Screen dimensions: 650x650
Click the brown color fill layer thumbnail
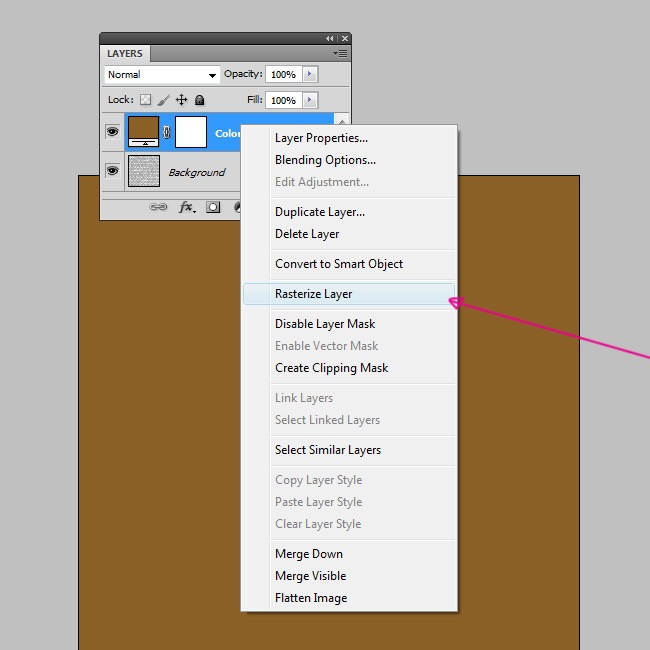tap(144, 132)
